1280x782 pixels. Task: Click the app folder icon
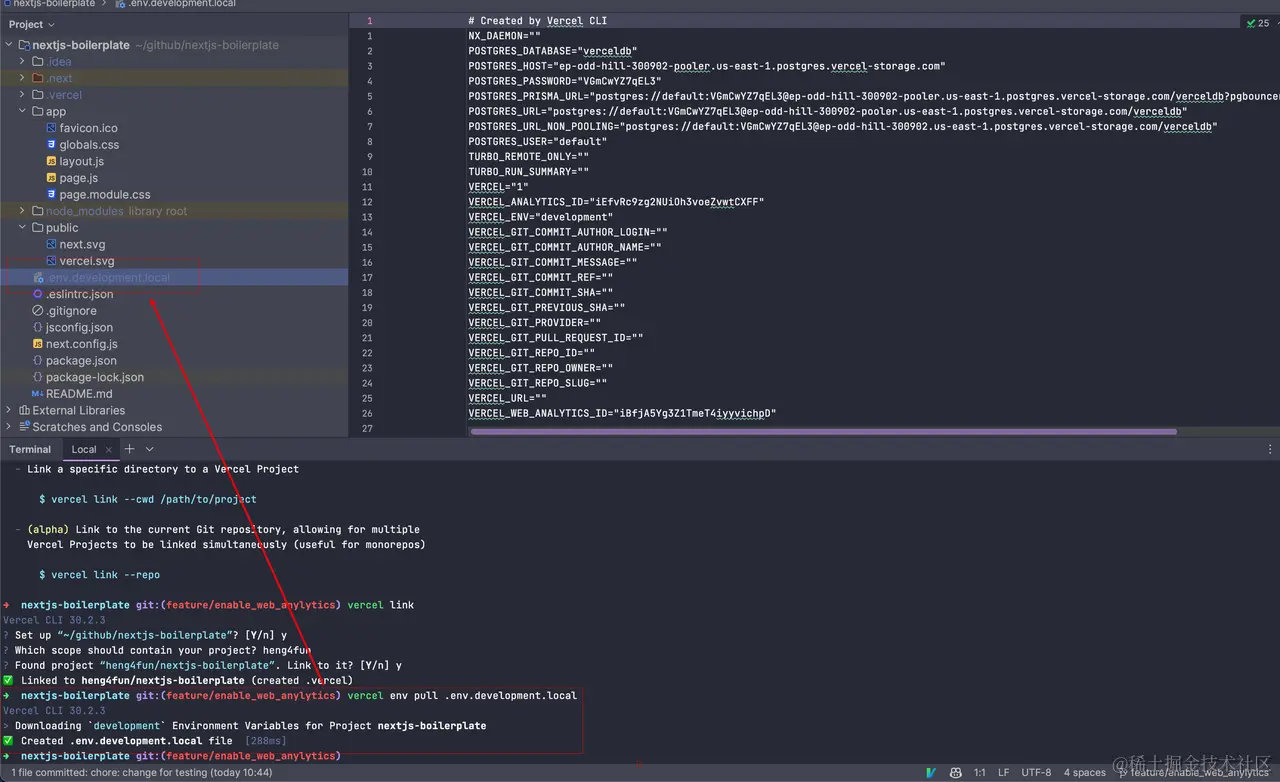[38, 111]
